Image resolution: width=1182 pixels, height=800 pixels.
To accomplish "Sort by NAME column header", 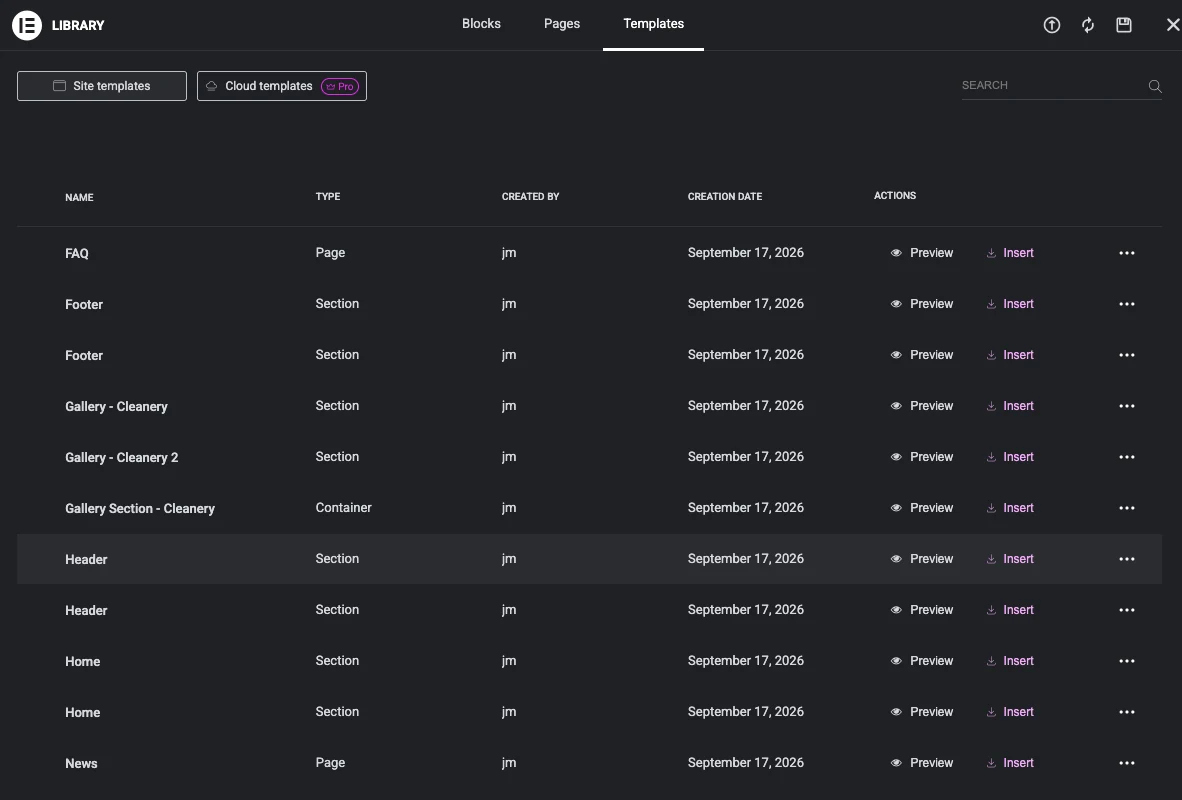I will click(x=79, y=198).
